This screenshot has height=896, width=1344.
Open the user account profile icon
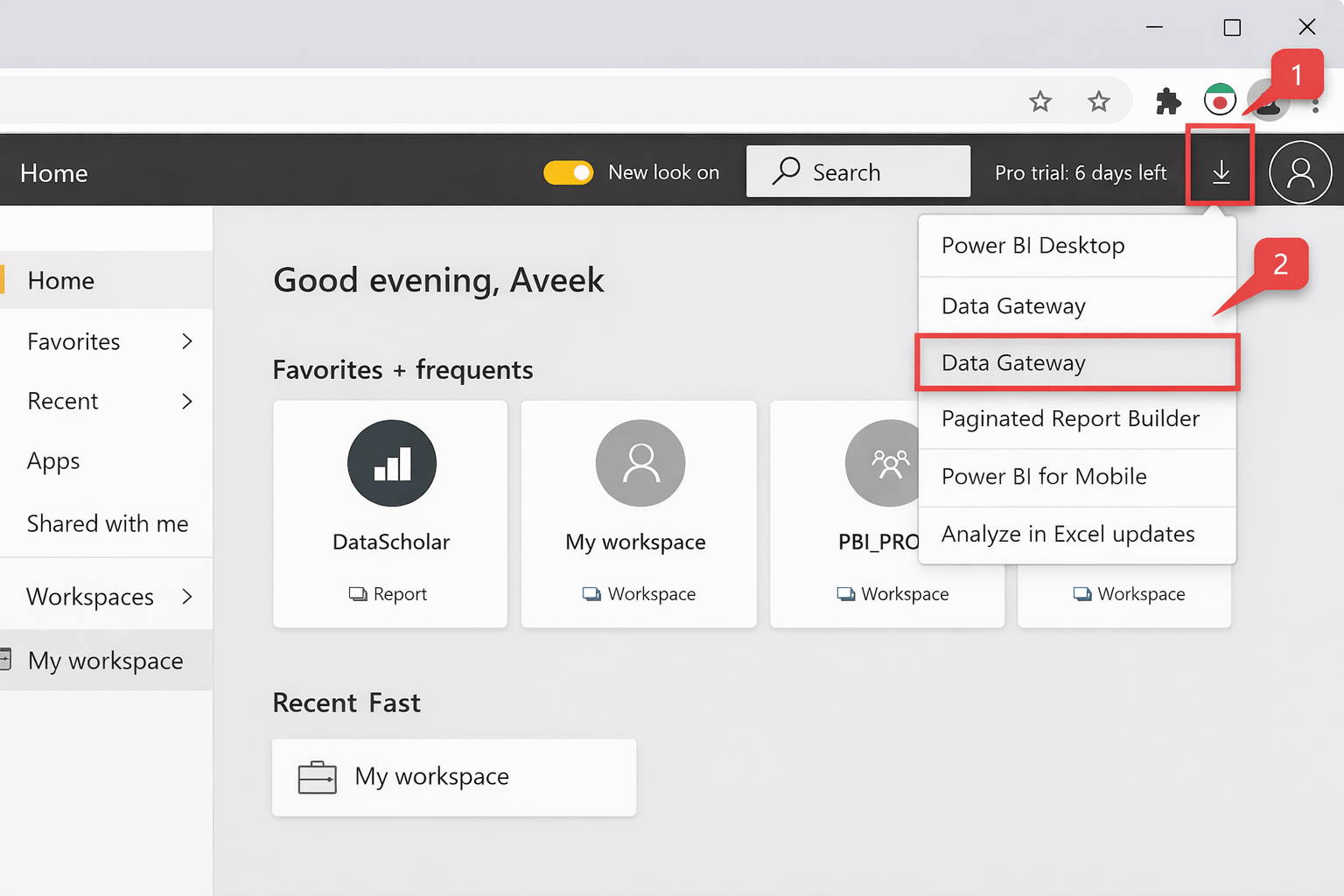click(1300, 172)
